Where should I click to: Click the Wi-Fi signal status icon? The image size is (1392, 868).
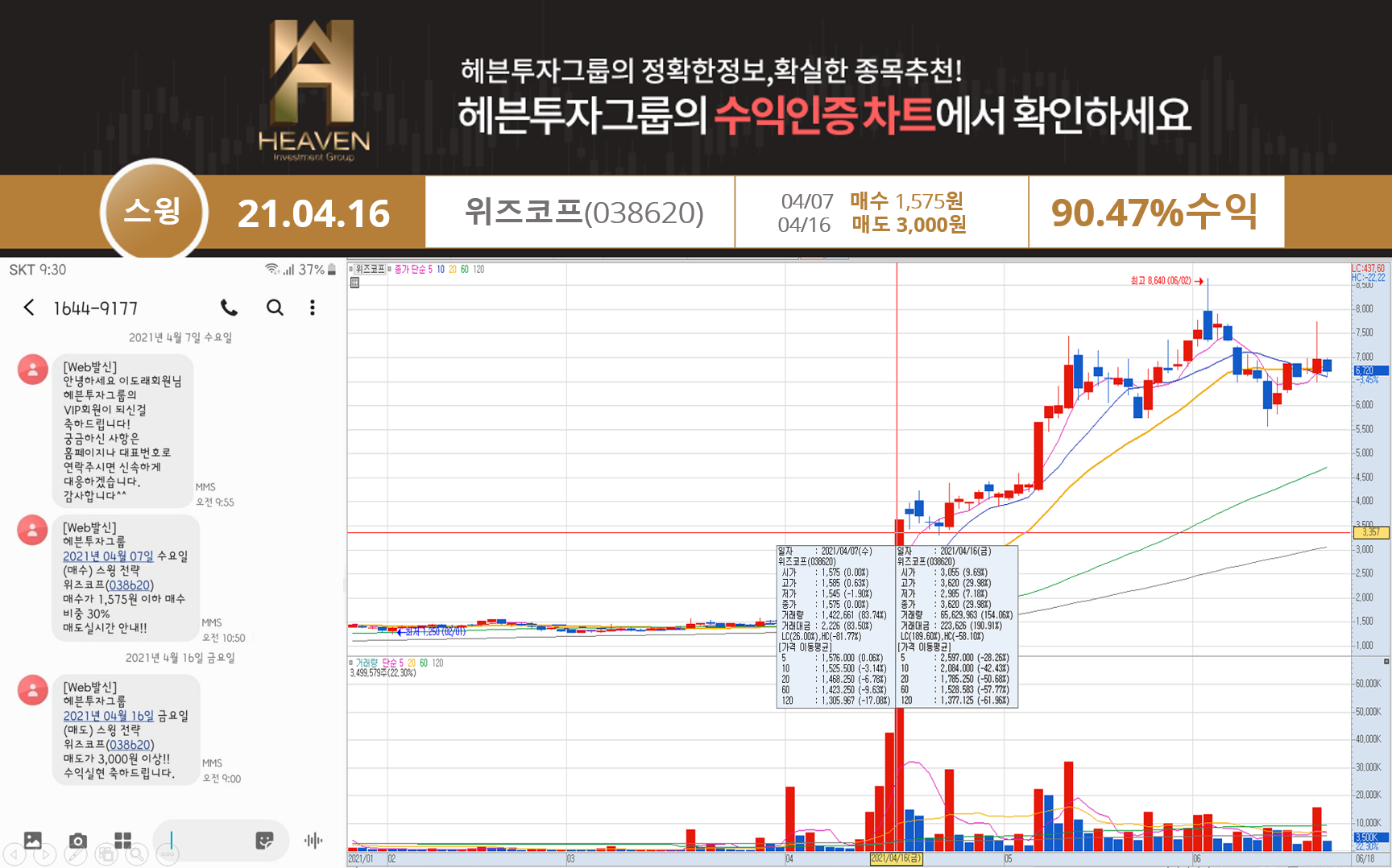point(272,269)
